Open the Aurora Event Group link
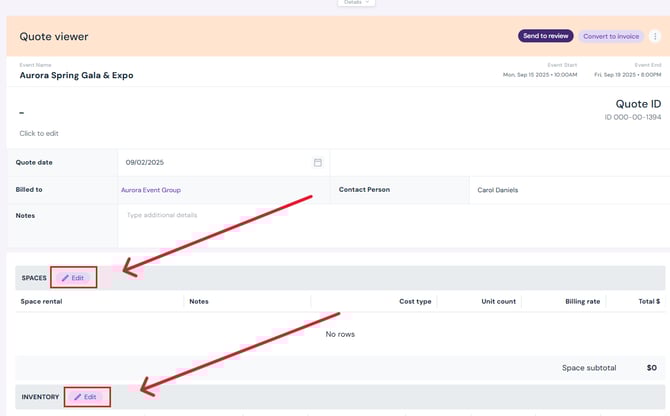 151,190
